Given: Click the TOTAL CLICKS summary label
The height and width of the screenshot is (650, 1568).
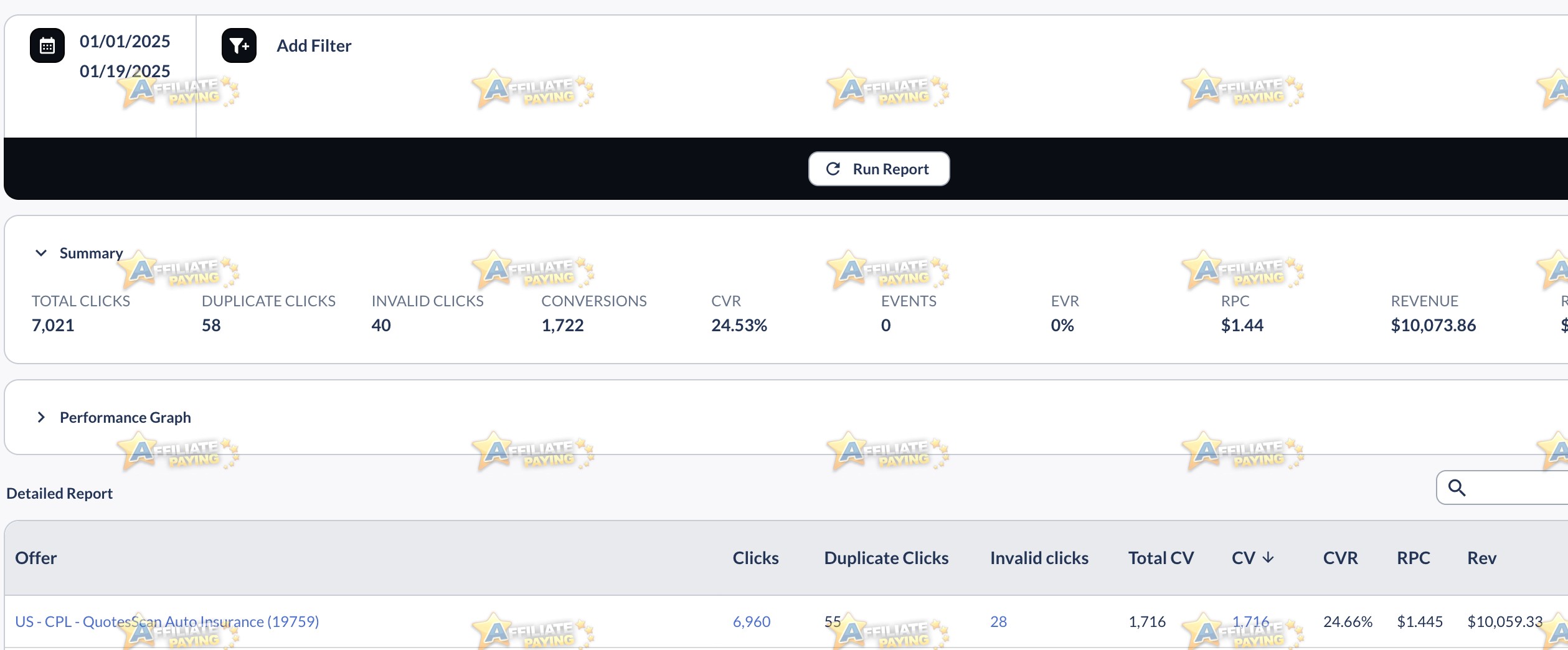Looking at the screenshot, I should pos(81,301).
